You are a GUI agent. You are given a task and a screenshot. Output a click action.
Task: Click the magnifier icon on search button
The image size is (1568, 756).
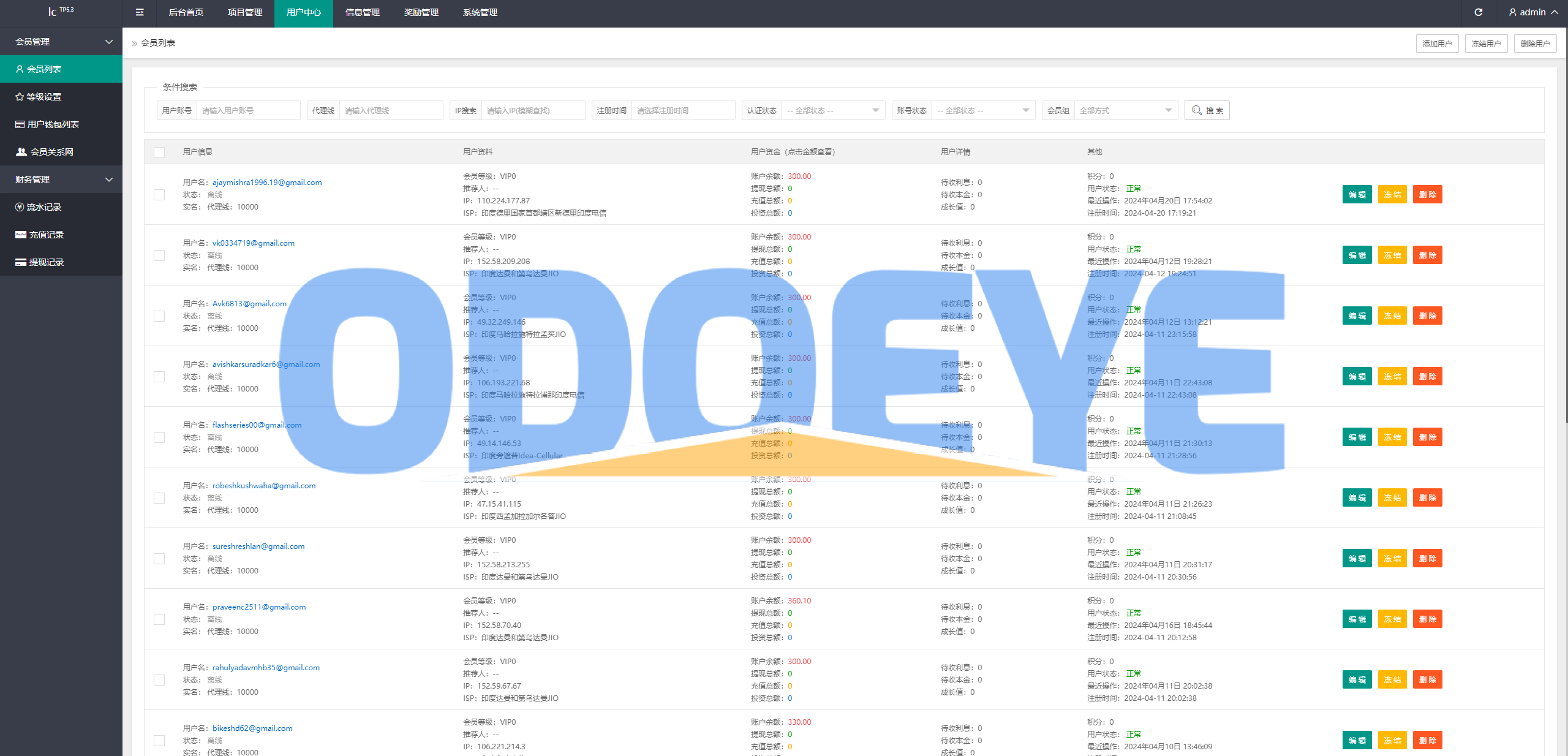pos(1197,110)
